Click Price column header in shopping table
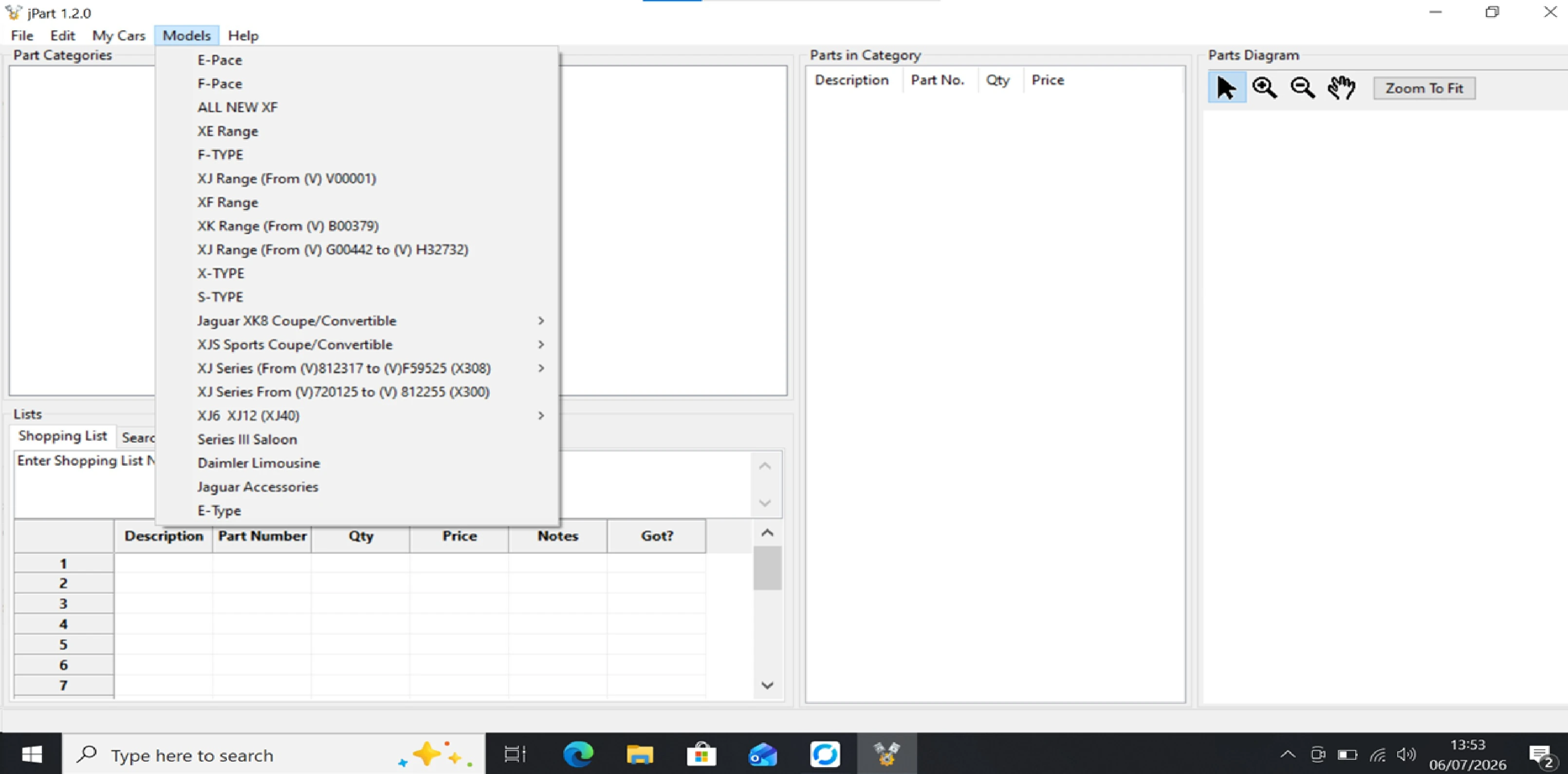Viewport: 1568px width, 774px height. click(460, 536)
